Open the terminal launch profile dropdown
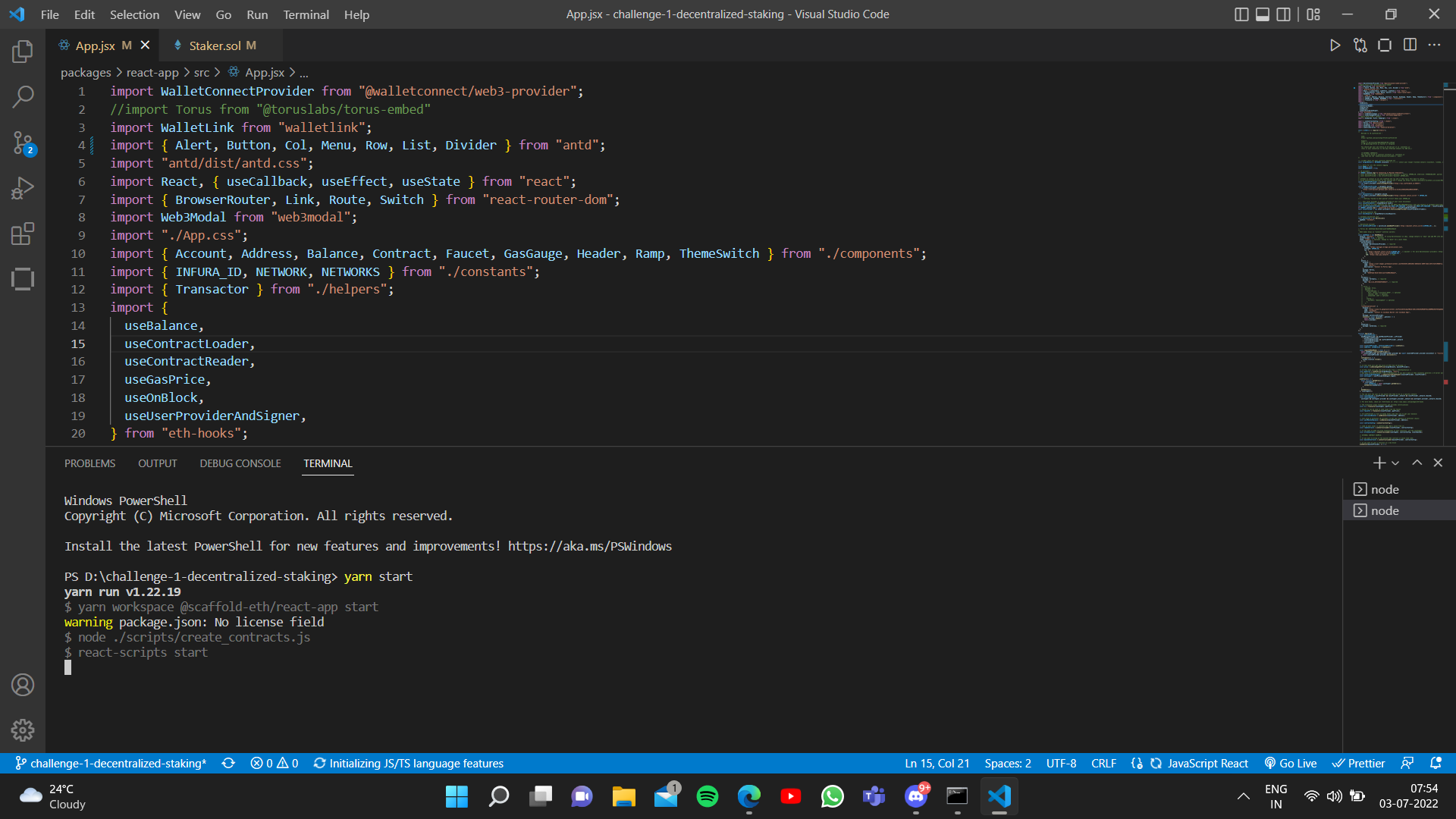 tap(1394, 463)
